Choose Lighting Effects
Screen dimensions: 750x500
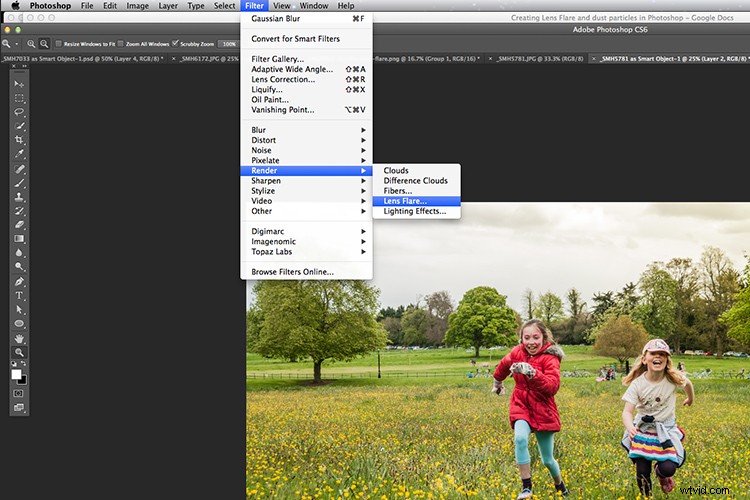click(x=417, y=211)
